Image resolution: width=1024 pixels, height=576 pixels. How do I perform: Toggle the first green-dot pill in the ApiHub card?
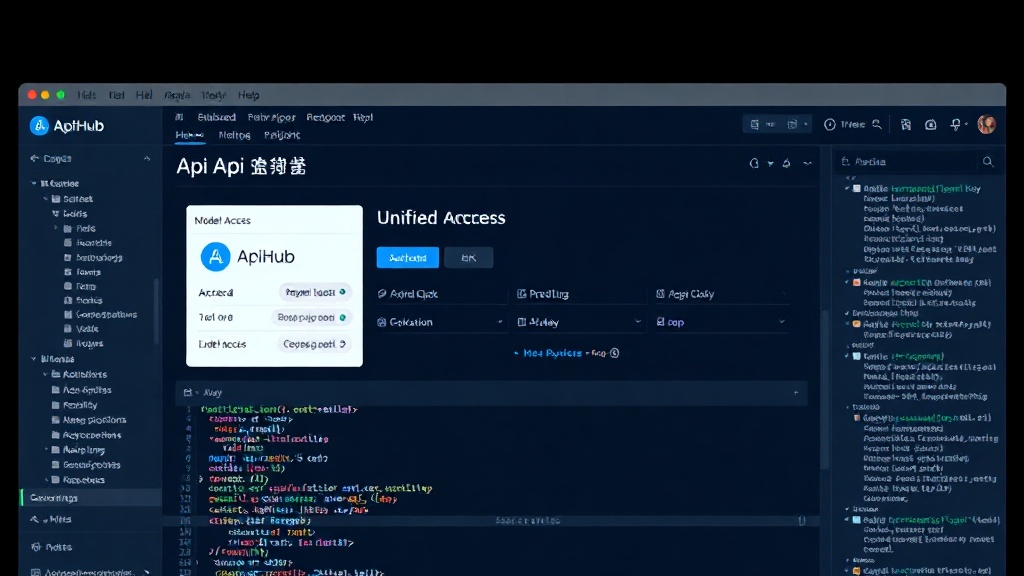point(316,292)
